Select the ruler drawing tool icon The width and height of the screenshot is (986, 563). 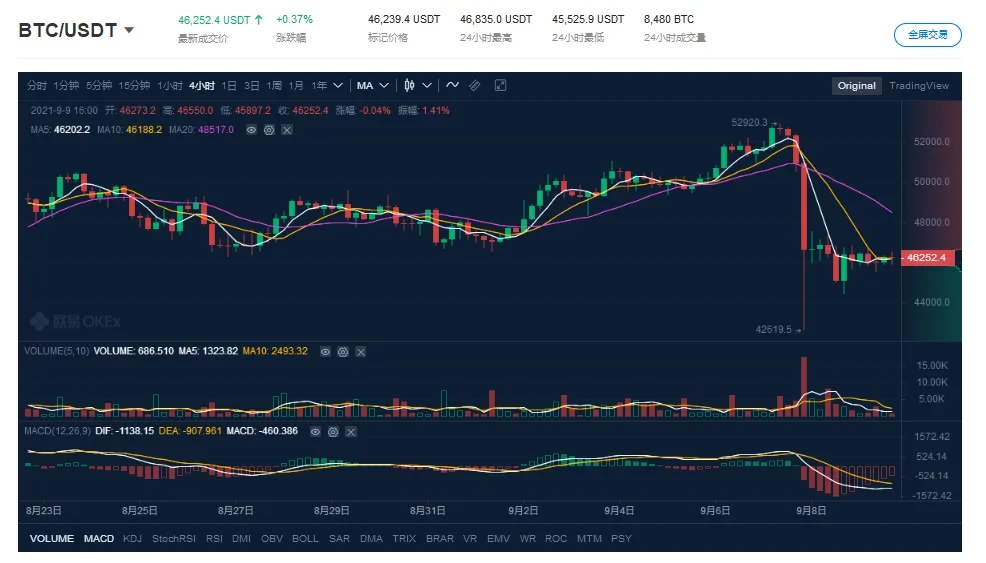pos(475,86)
